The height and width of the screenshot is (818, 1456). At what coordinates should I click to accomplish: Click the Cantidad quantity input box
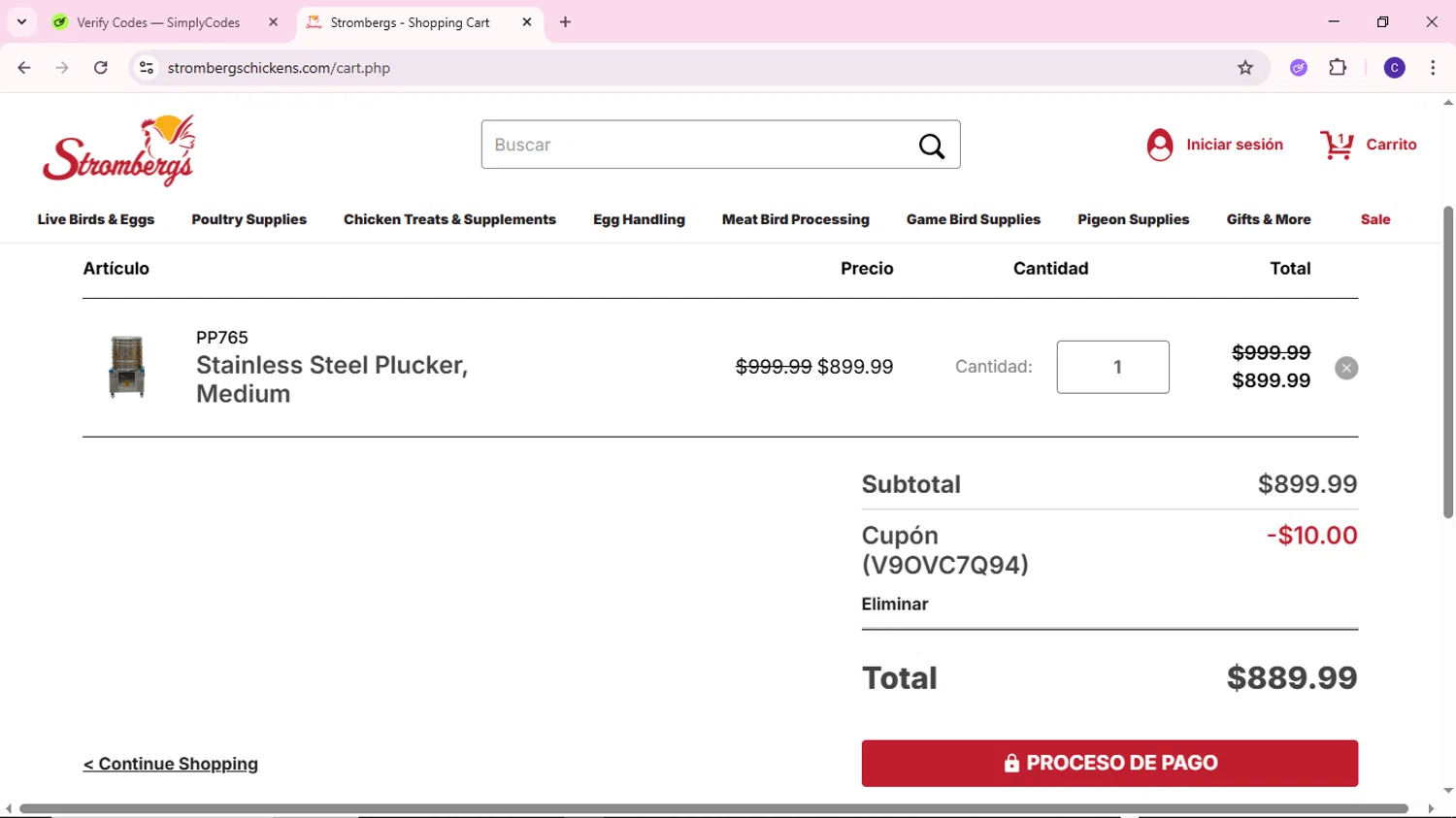click(1112, 367)
